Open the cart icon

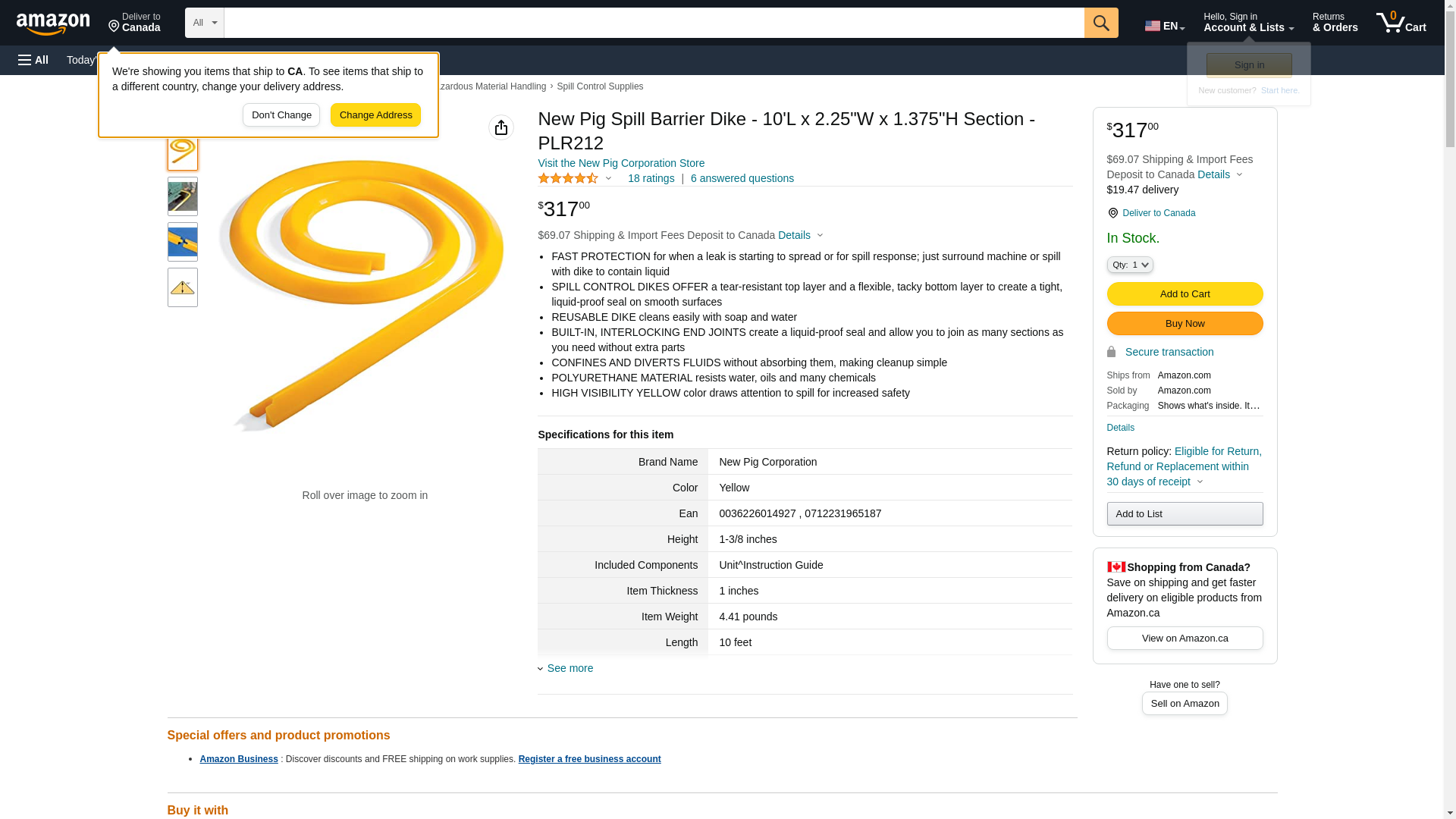[1401, 23]
